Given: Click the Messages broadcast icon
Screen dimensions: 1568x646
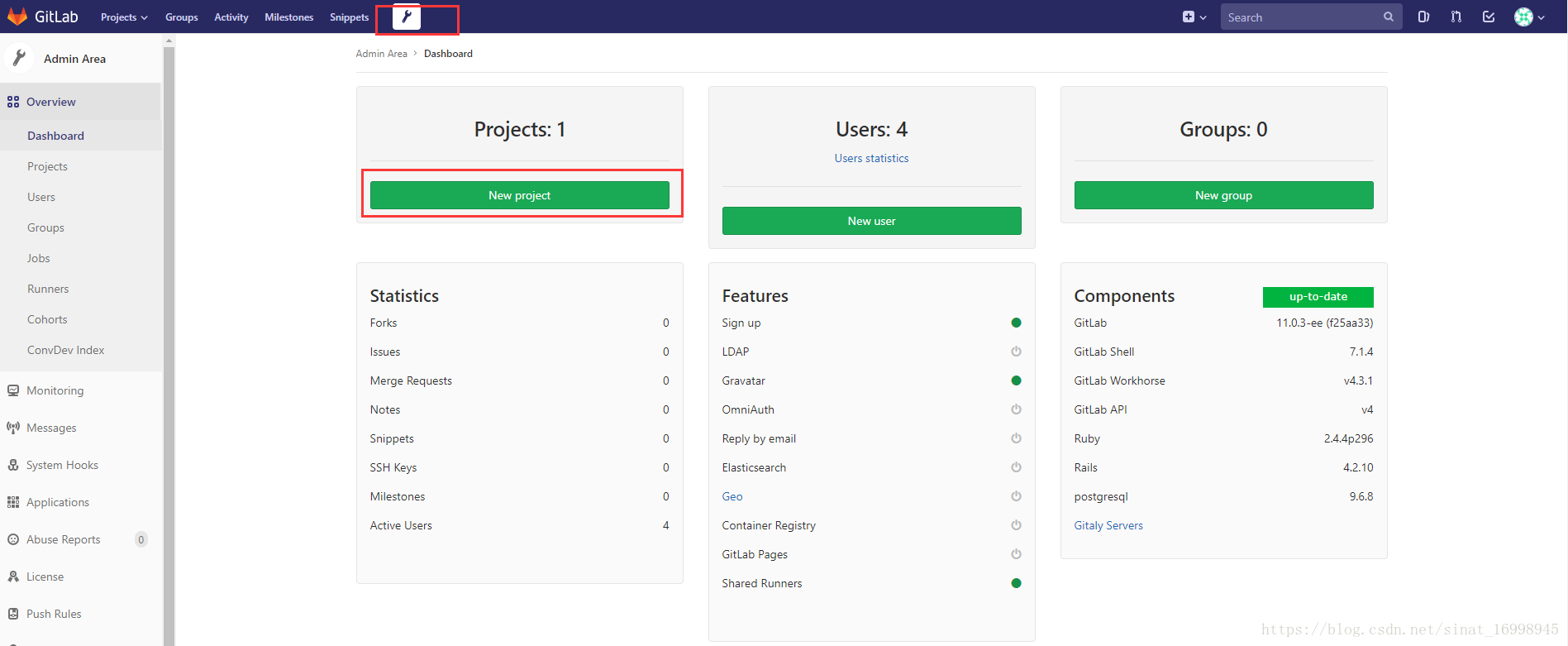Looking at the screenshot, I should coord(13,428).
